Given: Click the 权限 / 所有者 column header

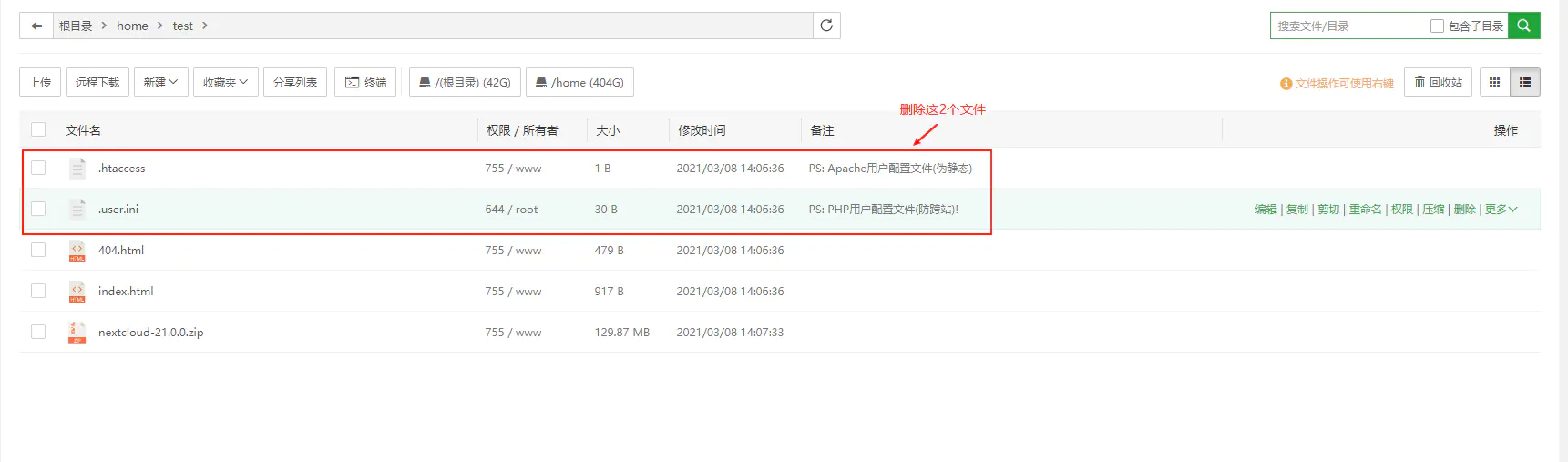Looking at the screenshot, I should [x=522, y=130].
